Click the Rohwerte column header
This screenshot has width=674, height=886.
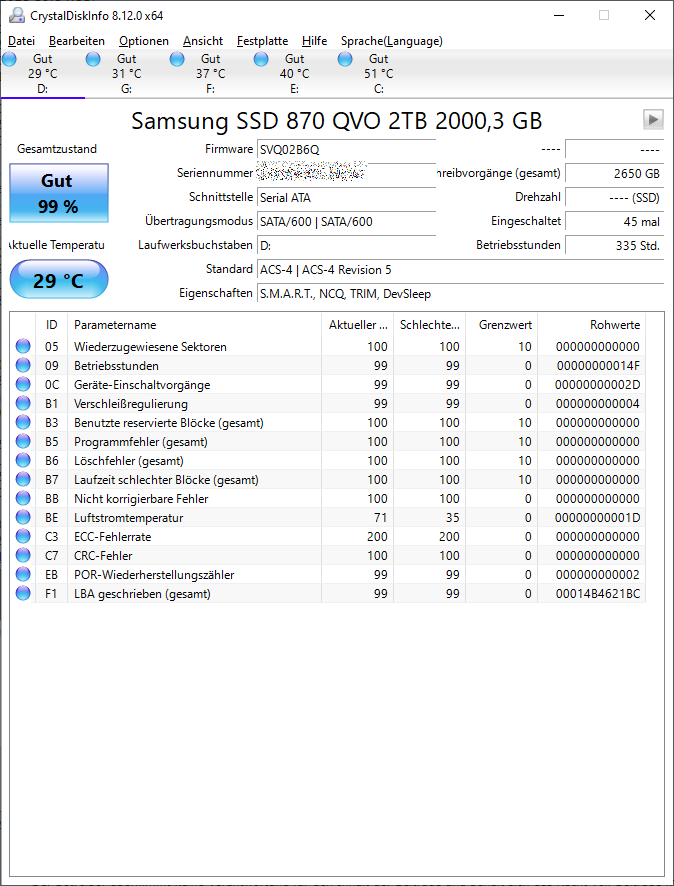(x=592, y=325)
